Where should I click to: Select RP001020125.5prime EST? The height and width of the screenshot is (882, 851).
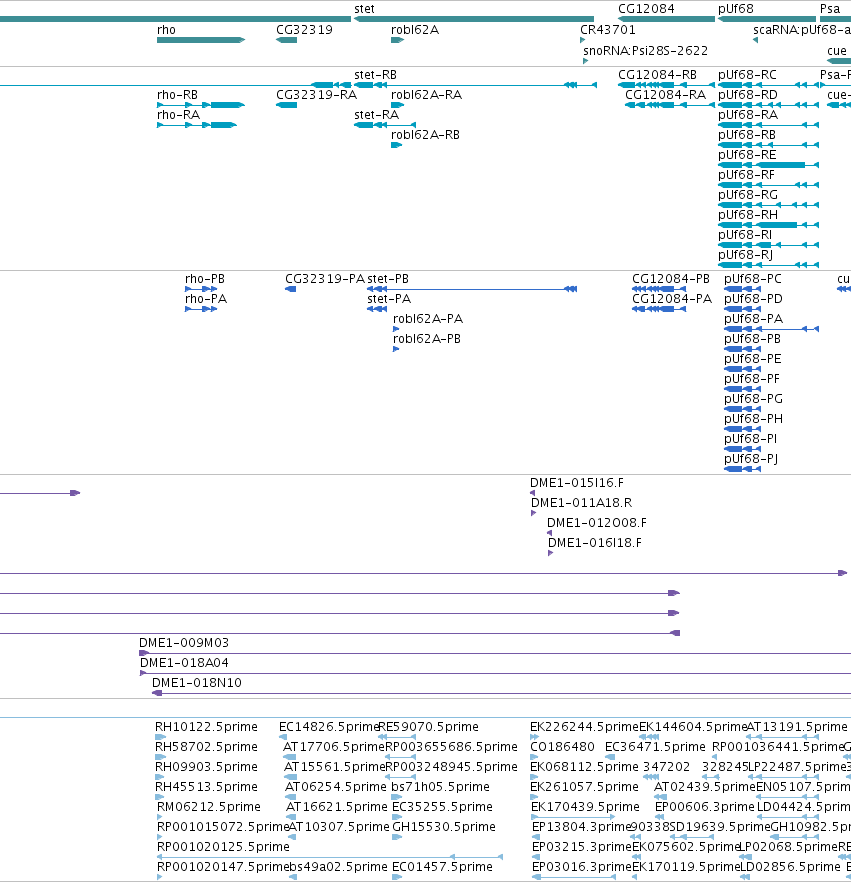[x=329, y=857]
